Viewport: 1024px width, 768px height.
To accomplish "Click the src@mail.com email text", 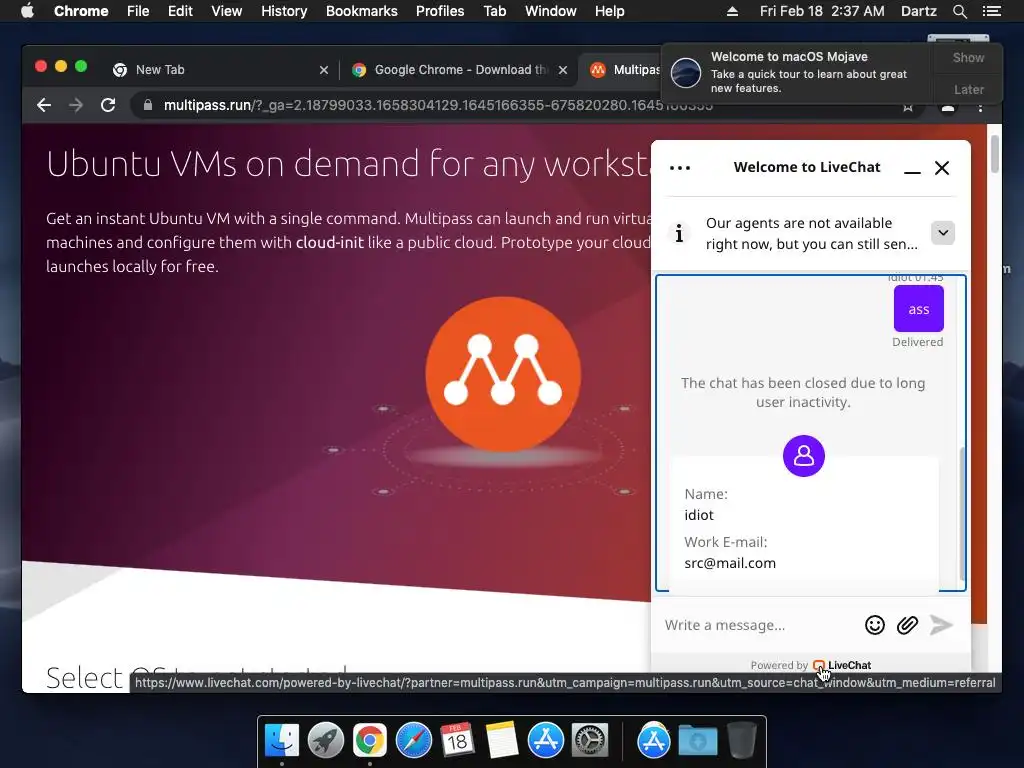I will coord(729,563).
